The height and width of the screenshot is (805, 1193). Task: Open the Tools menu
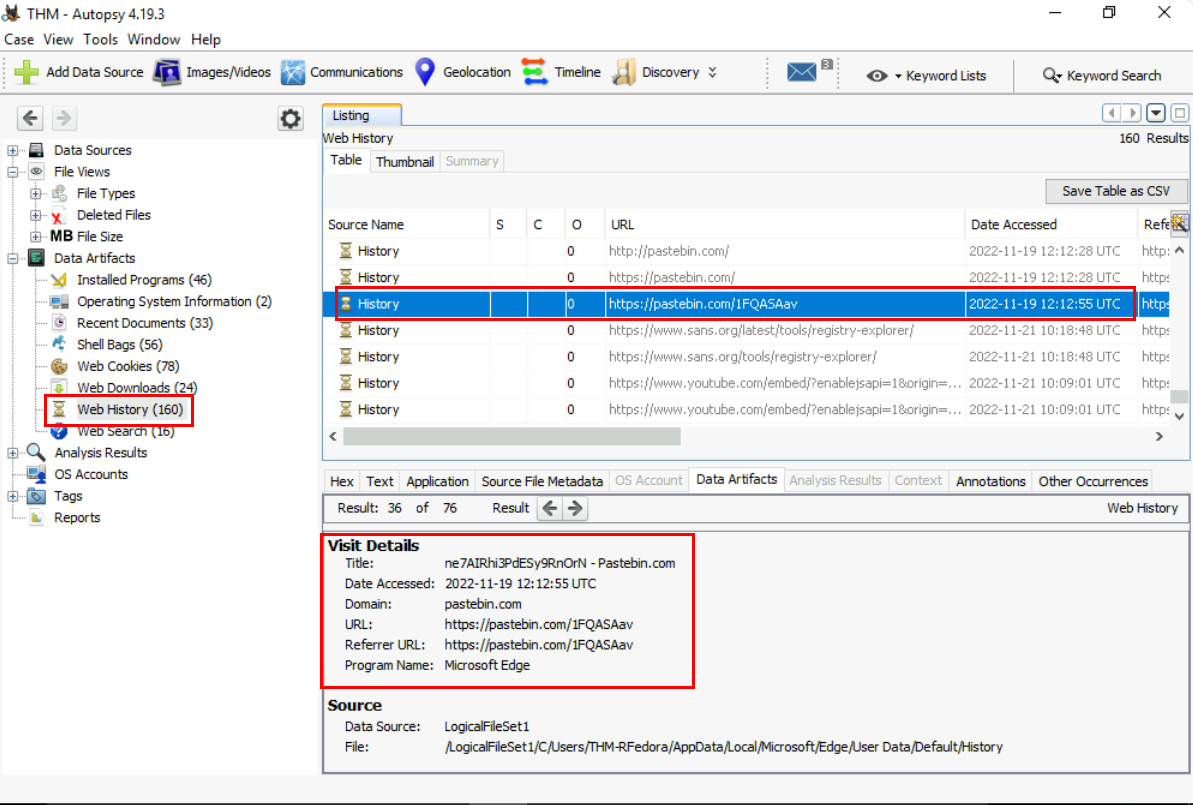point(100,40)
